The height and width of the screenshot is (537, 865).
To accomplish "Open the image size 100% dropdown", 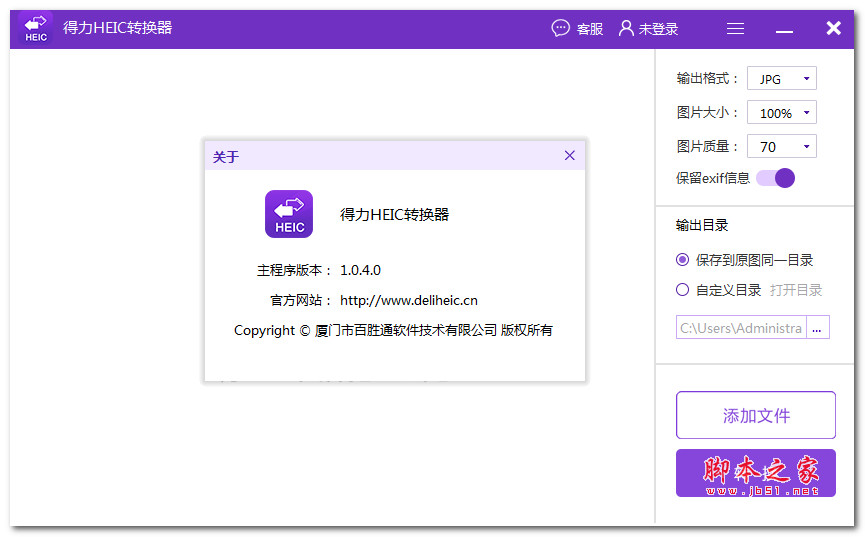I will (781, 113).
